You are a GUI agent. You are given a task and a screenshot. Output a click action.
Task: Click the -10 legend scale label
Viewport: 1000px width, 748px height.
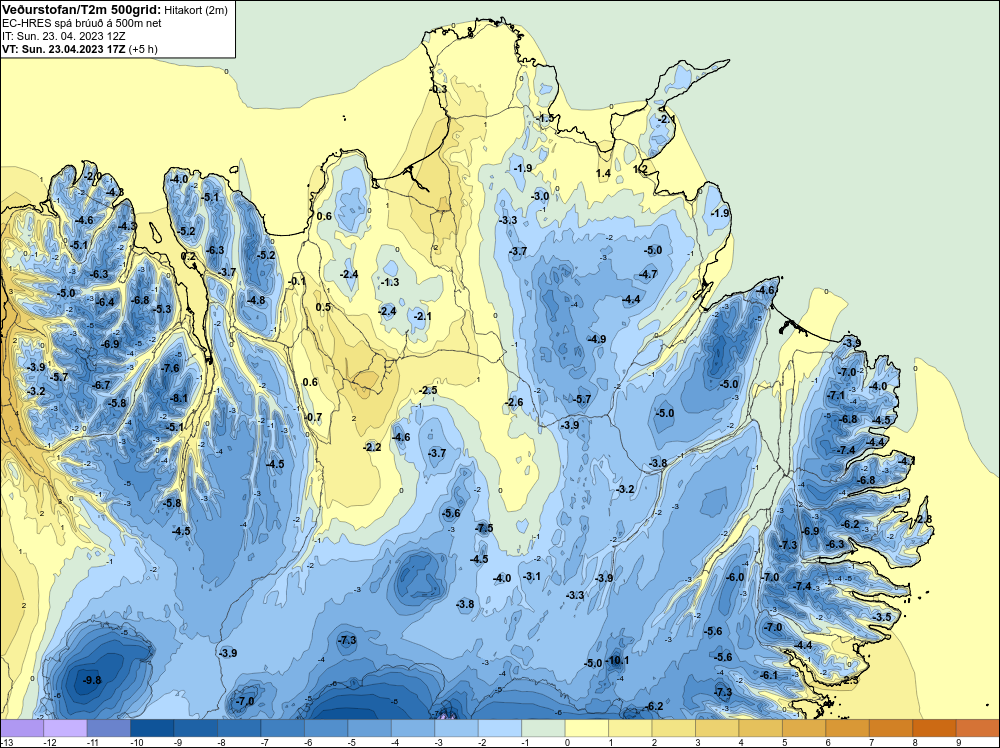tap(135, 742)
